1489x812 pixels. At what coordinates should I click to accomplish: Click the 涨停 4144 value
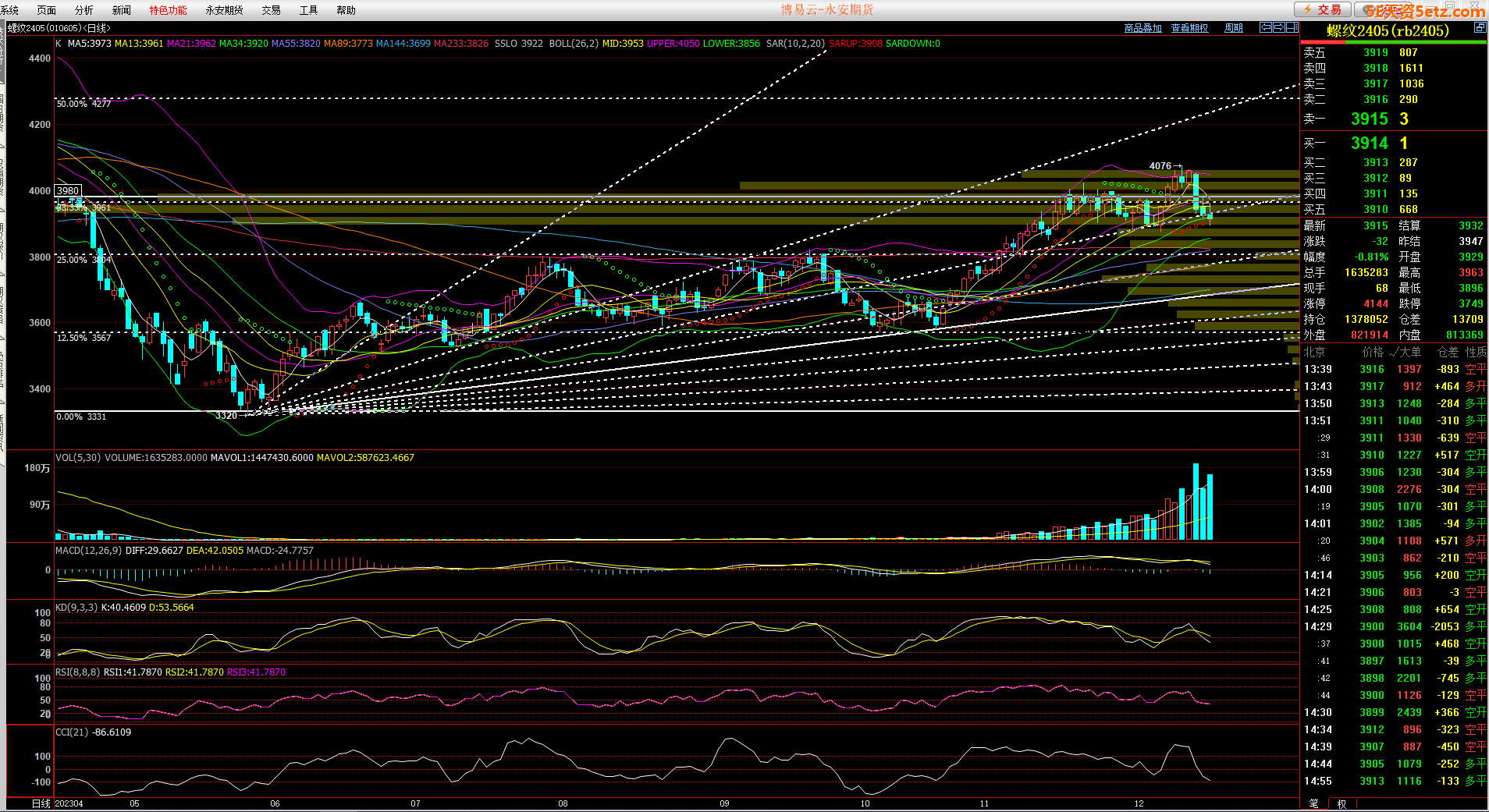point(1376,304)
